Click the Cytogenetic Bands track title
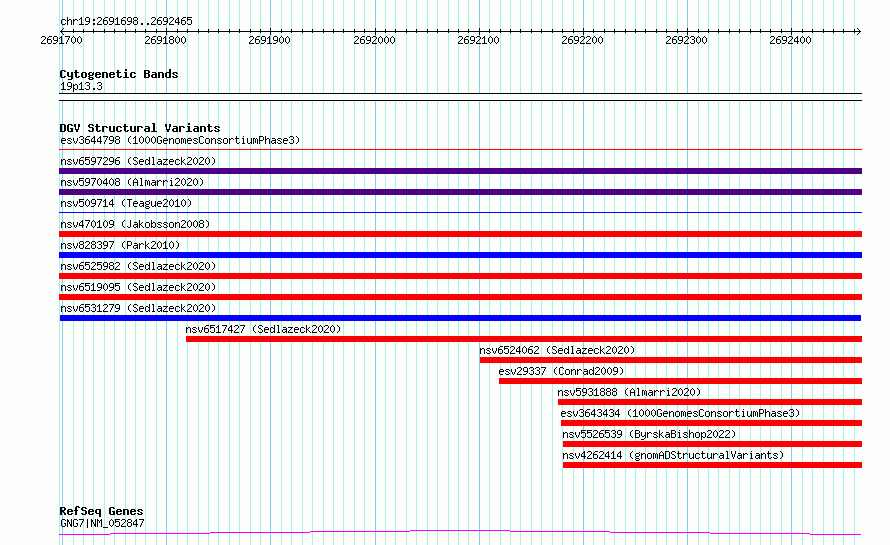Screen dimensions: 890x545 click(119, 74)
